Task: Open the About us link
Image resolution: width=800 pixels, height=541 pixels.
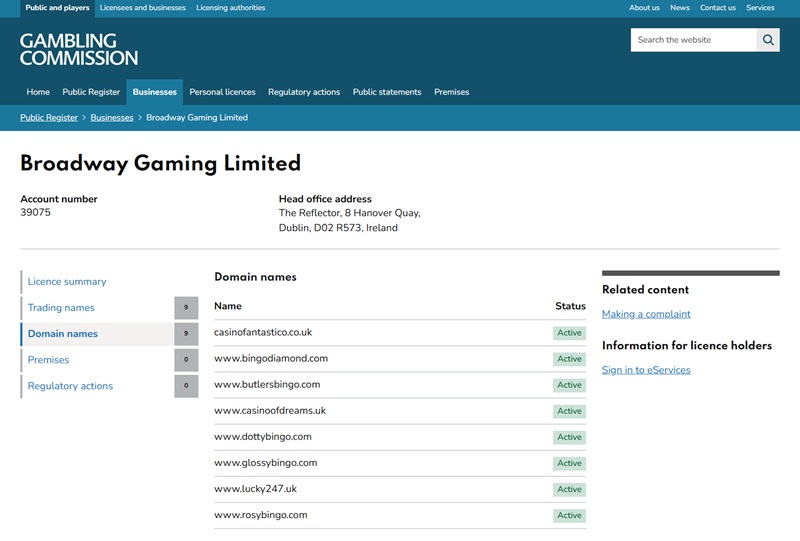Action: [x=644, y=8]
